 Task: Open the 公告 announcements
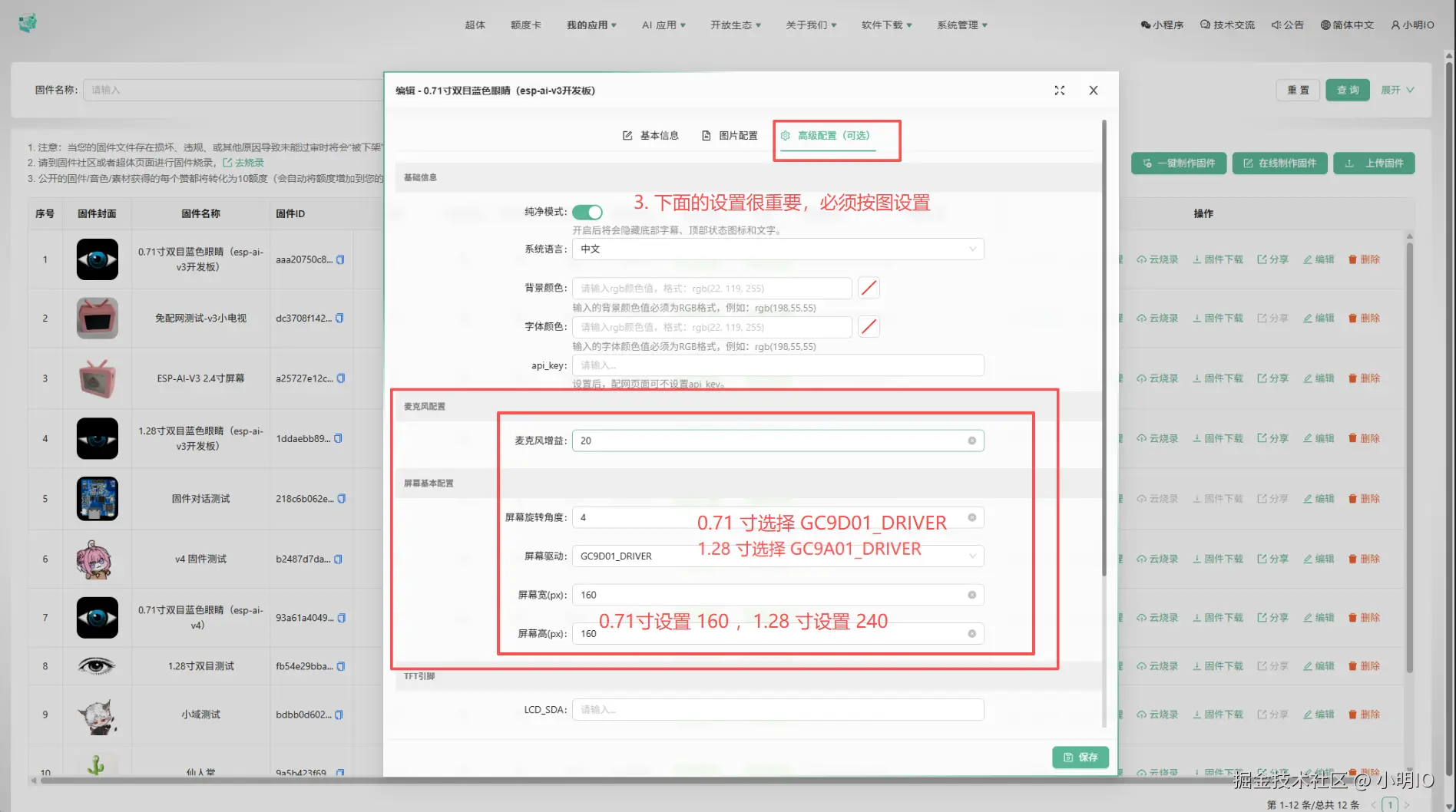pos(1288,25)
